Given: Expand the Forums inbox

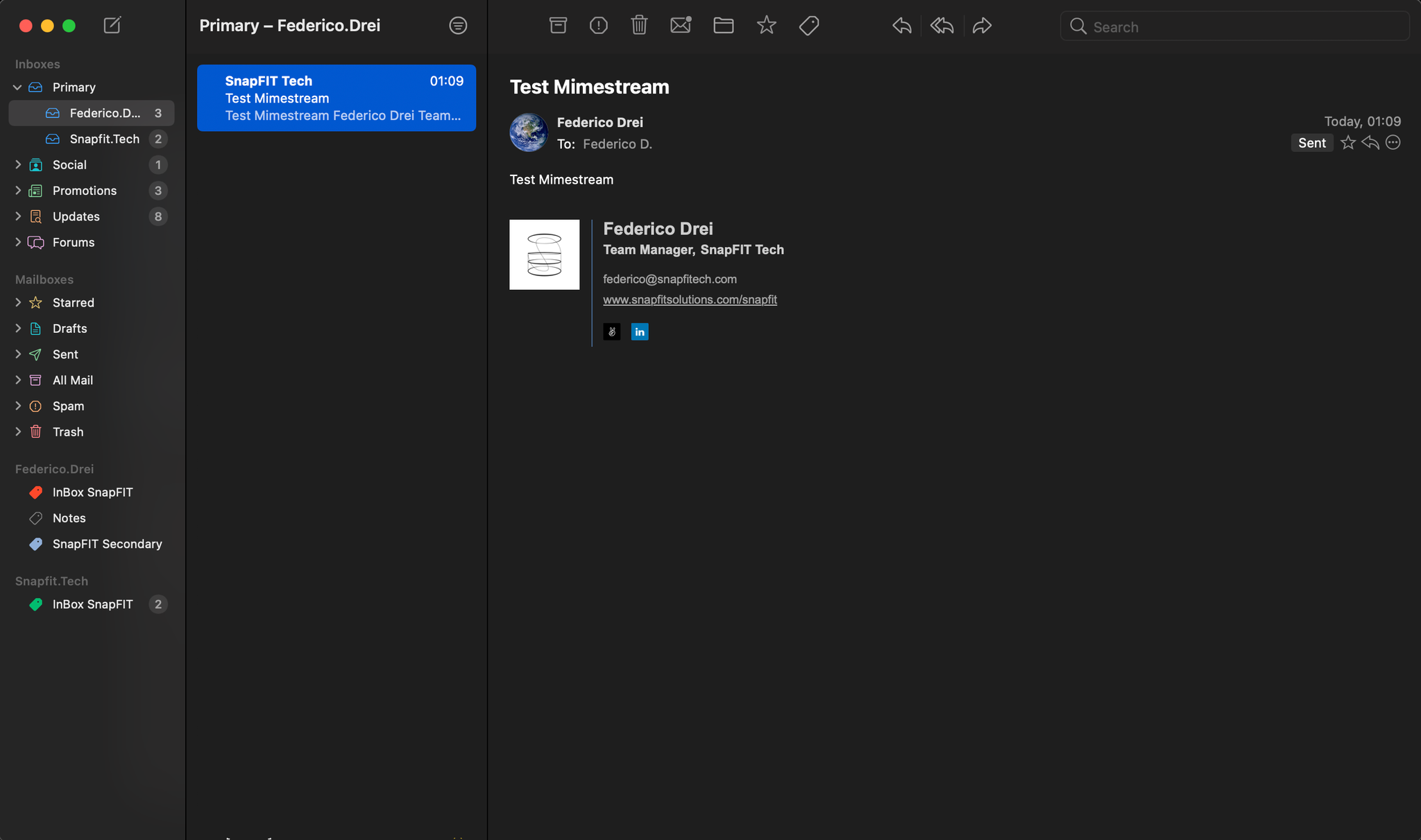Looking at the screenshot, I should pos(17,242).
